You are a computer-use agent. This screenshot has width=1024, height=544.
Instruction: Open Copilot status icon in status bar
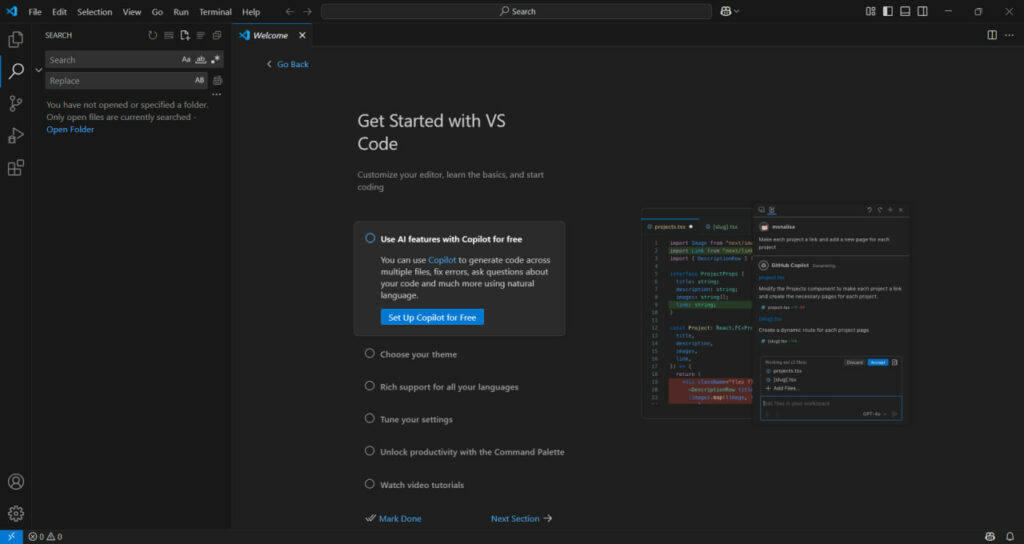(990, 537)
